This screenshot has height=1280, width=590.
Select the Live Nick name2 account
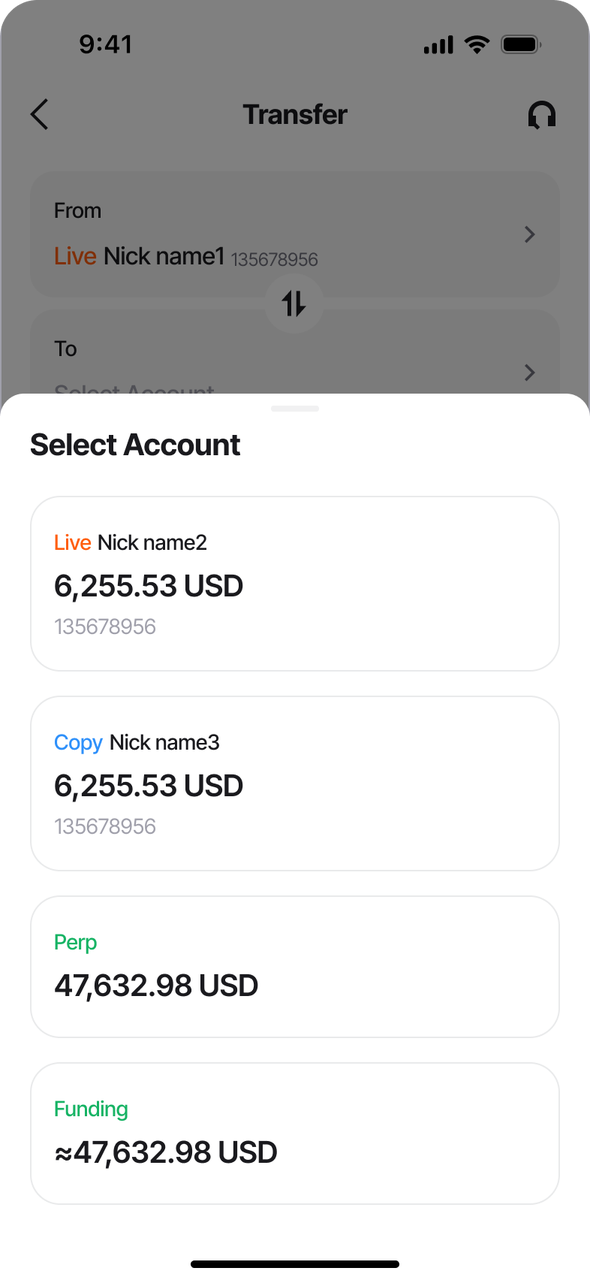click(x=295, y=584)
